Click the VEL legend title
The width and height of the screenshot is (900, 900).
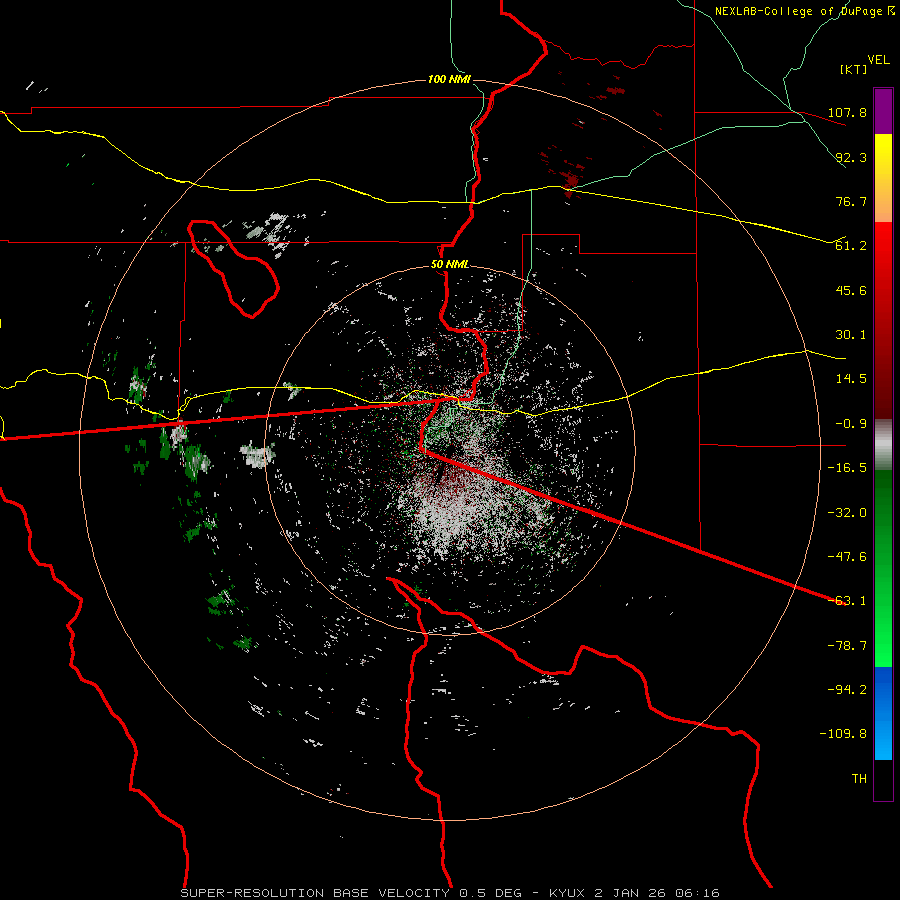click(879, 60)
